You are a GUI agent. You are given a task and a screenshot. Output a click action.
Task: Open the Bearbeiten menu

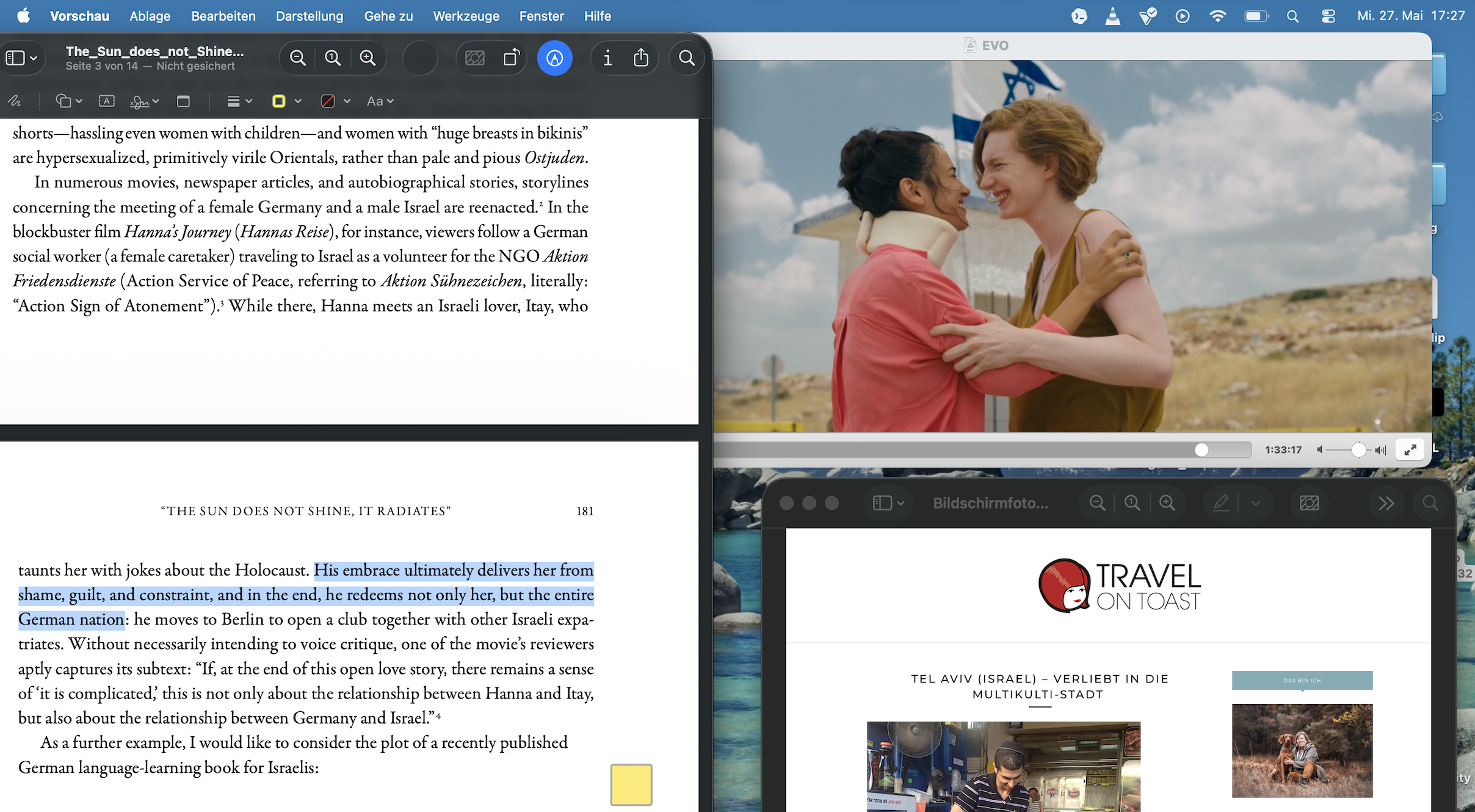pyautogui.click(x=223, y=16)
